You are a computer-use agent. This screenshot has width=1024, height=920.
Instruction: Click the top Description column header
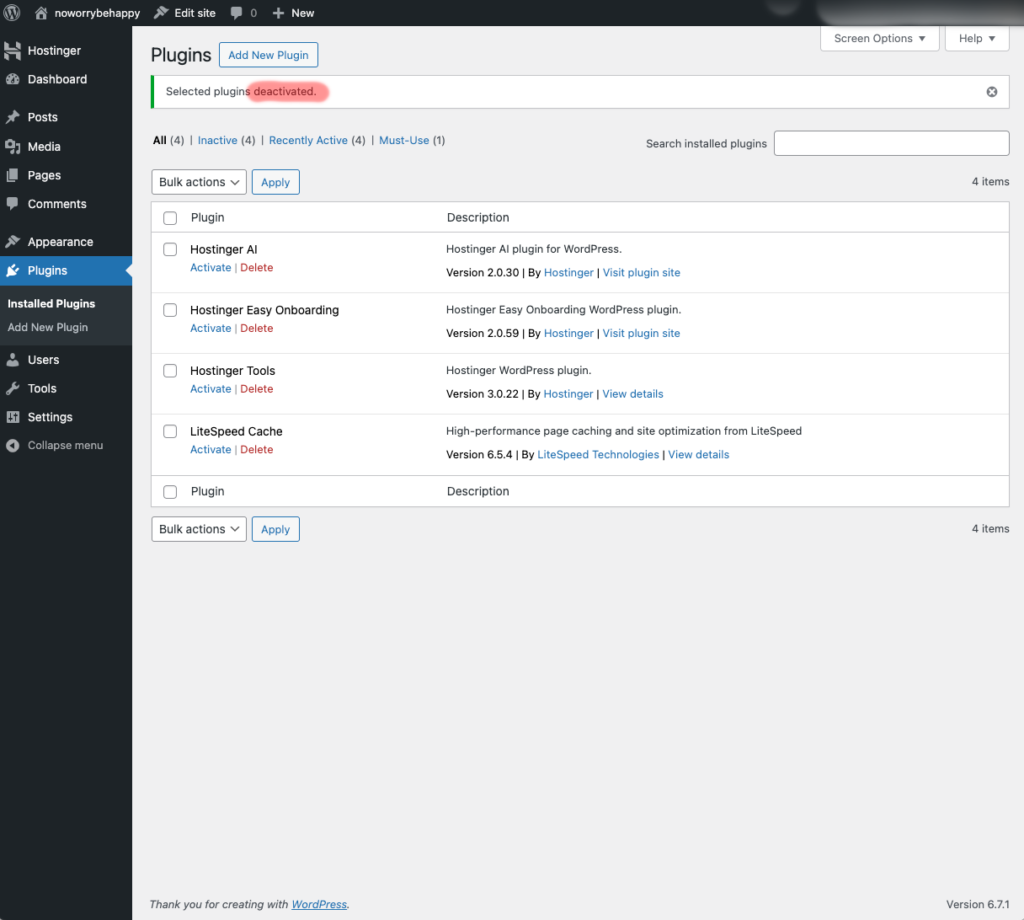click(477, 217)
